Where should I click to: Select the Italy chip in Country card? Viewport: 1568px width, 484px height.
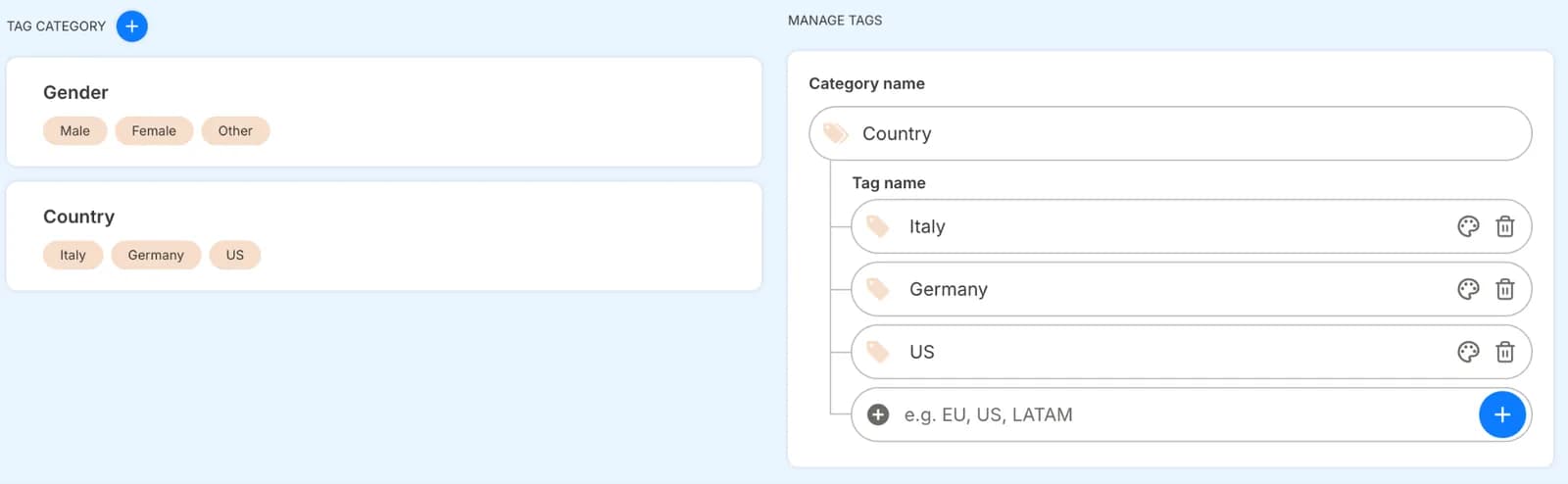point(73,255)
